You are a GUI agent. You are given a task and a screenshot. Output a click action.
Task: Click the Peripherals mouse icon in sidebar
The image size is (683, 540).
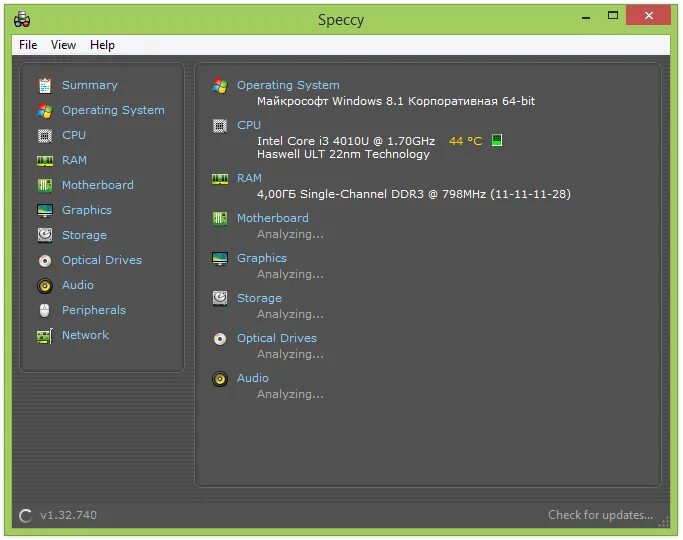44,310
